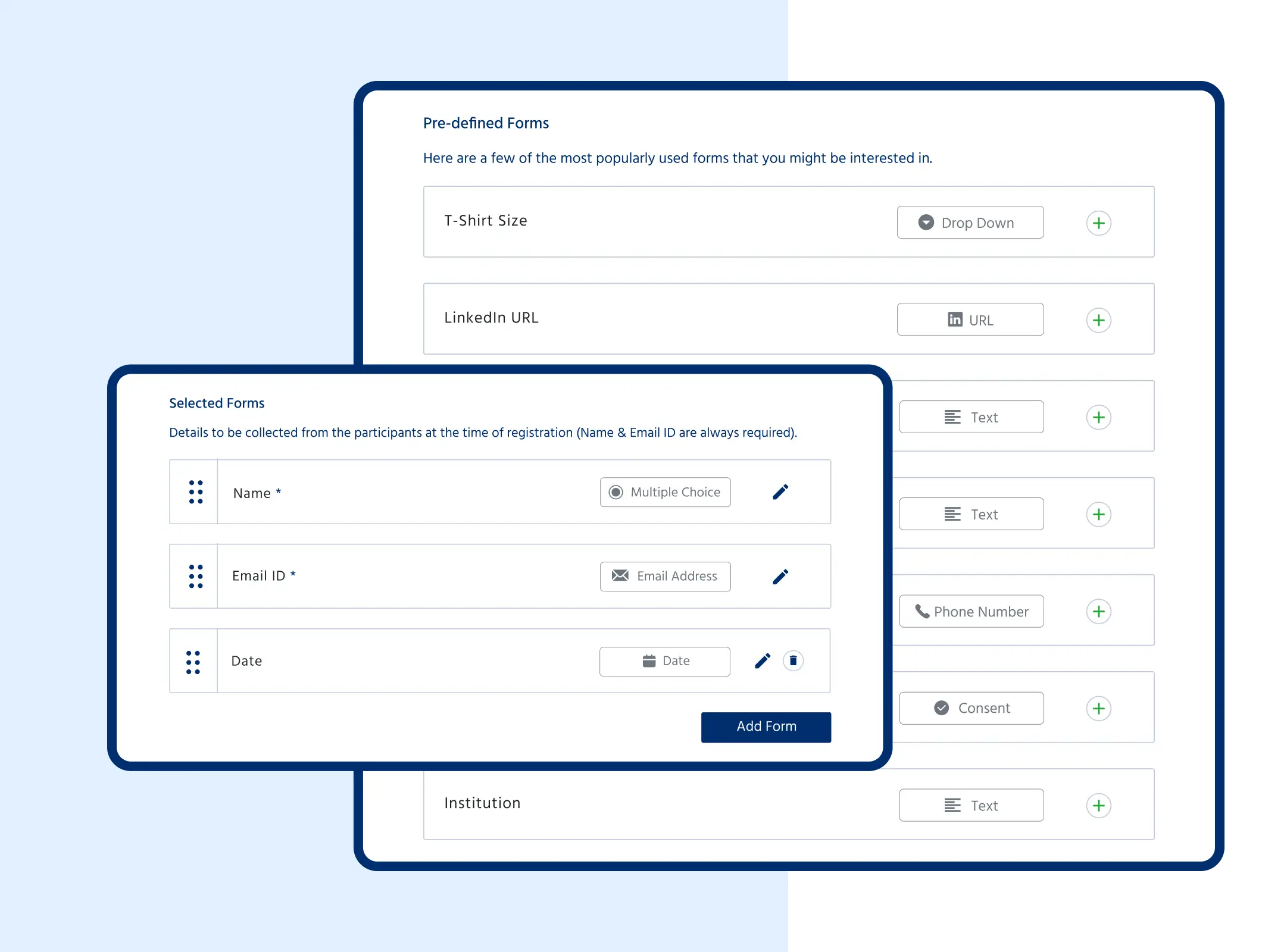The image size is (1262, 952).
Task: Select the Date type for Date field
Action: click(x=665, y=660)
